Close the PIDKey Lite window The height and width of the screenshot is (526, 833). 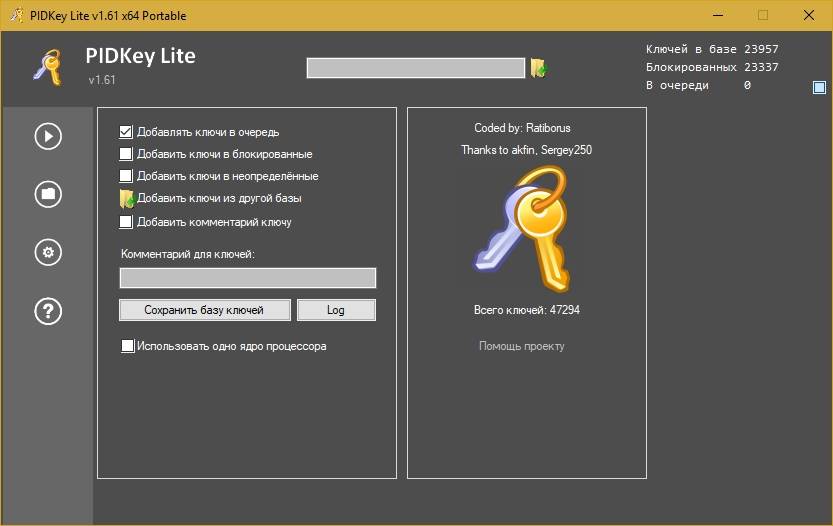[809, 15]
